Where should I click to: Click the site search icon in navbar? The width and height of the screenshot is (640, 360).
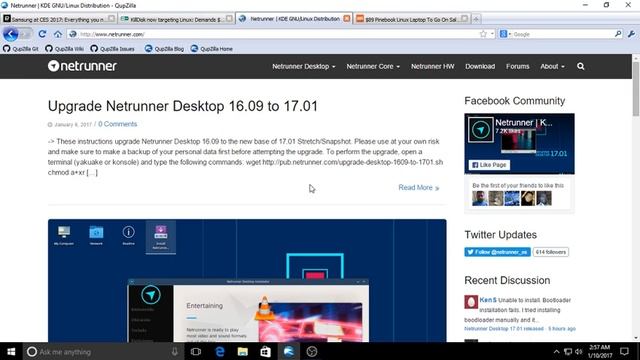pos(580,67)
